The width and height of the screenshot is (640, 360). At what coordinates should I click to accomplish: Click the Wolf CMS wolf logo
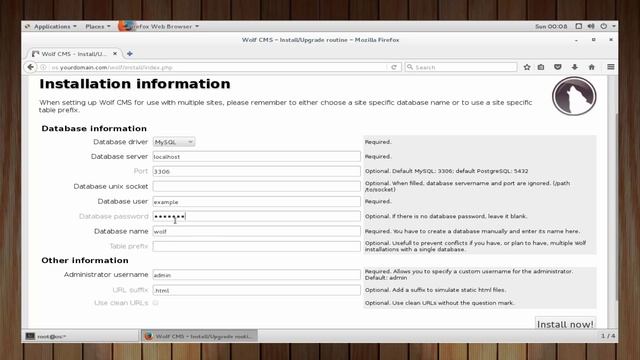(x=574, y=96)
